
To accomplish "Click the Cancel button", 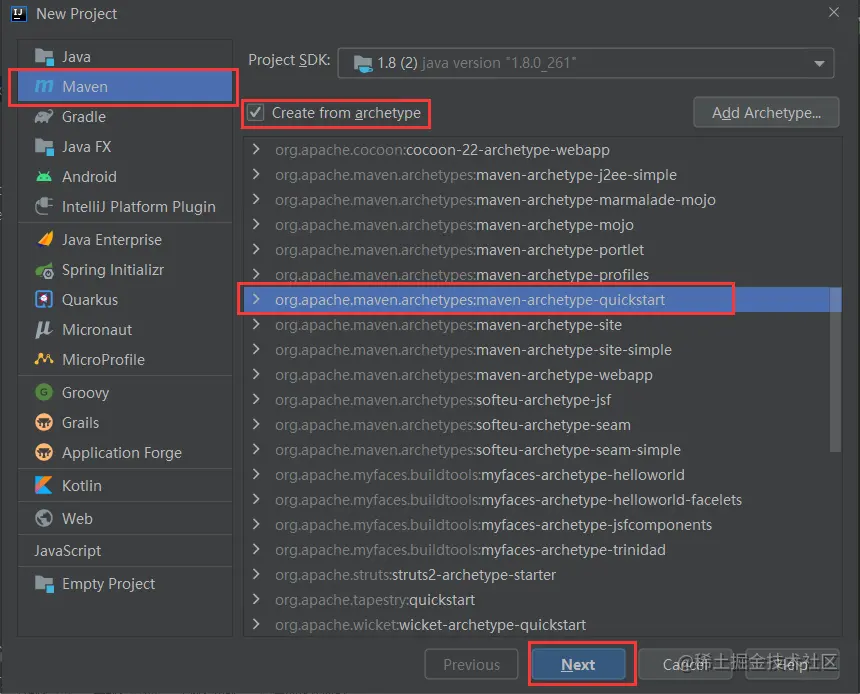I will pyautogui.click(x=686, y=664).
